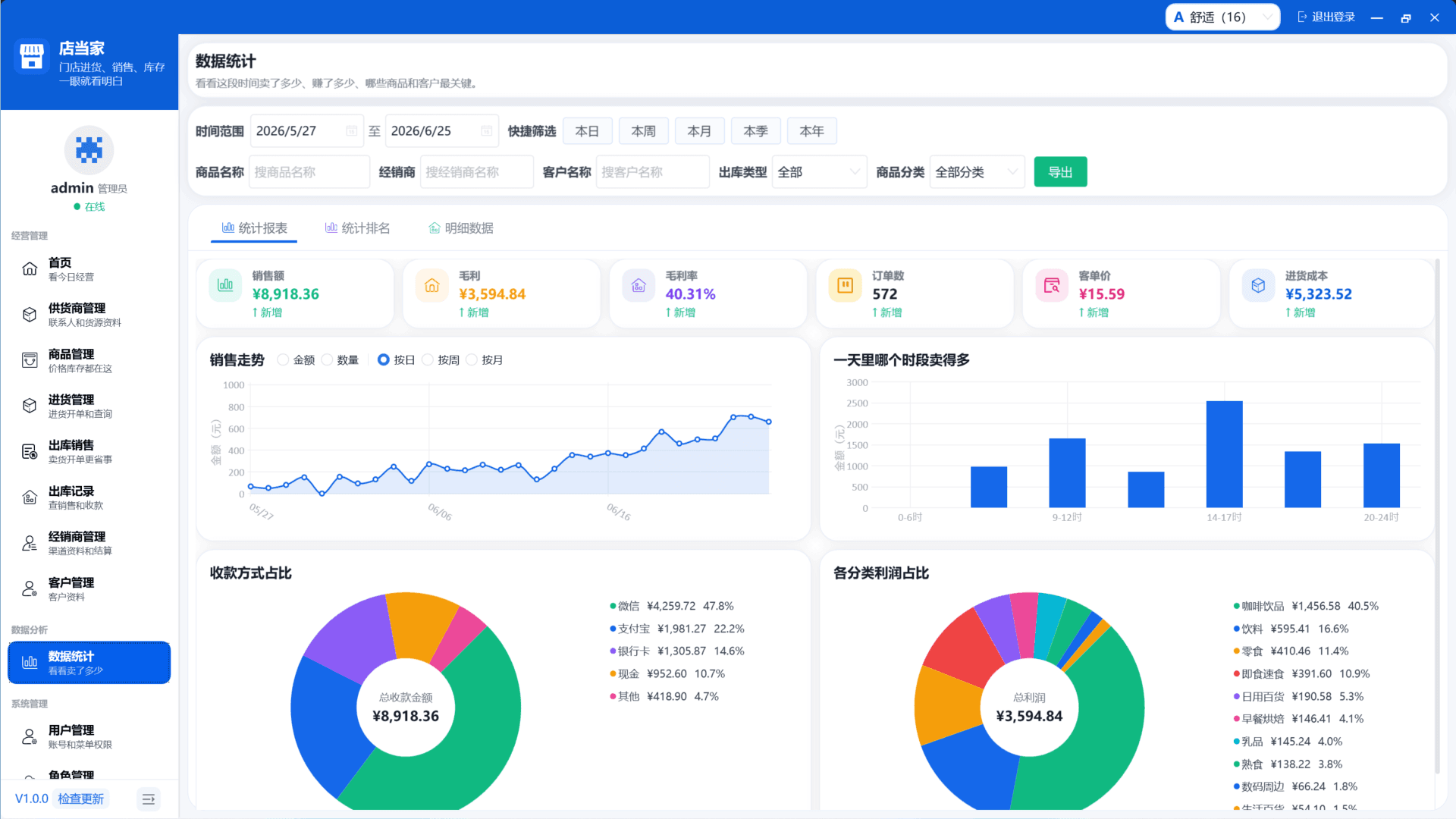The height and width of the screenshot is (819, 1456).
Task: Click the admin avatar icon
Action: point(89,150)
